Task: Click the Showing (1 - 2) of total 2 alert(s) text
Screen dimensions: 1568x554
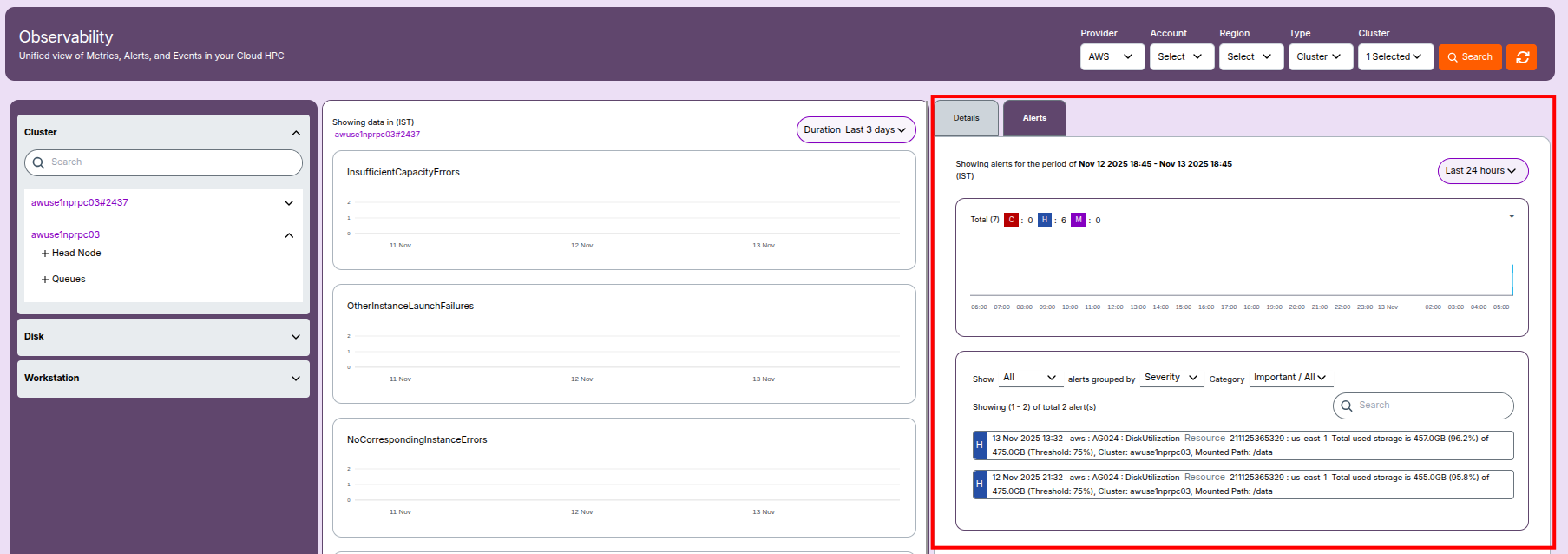Action: click(1034, 407)
